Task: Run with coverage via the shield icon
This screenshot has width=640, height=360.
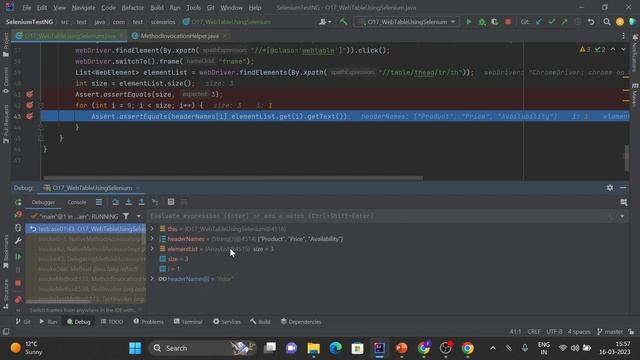Action: click(x=495, y=22)
